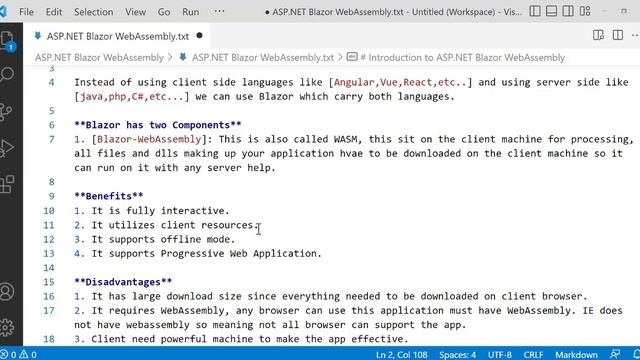Screen dimensions: 640x360
Task: Toggle the secondary side bar layout icon
Action: 568,11
